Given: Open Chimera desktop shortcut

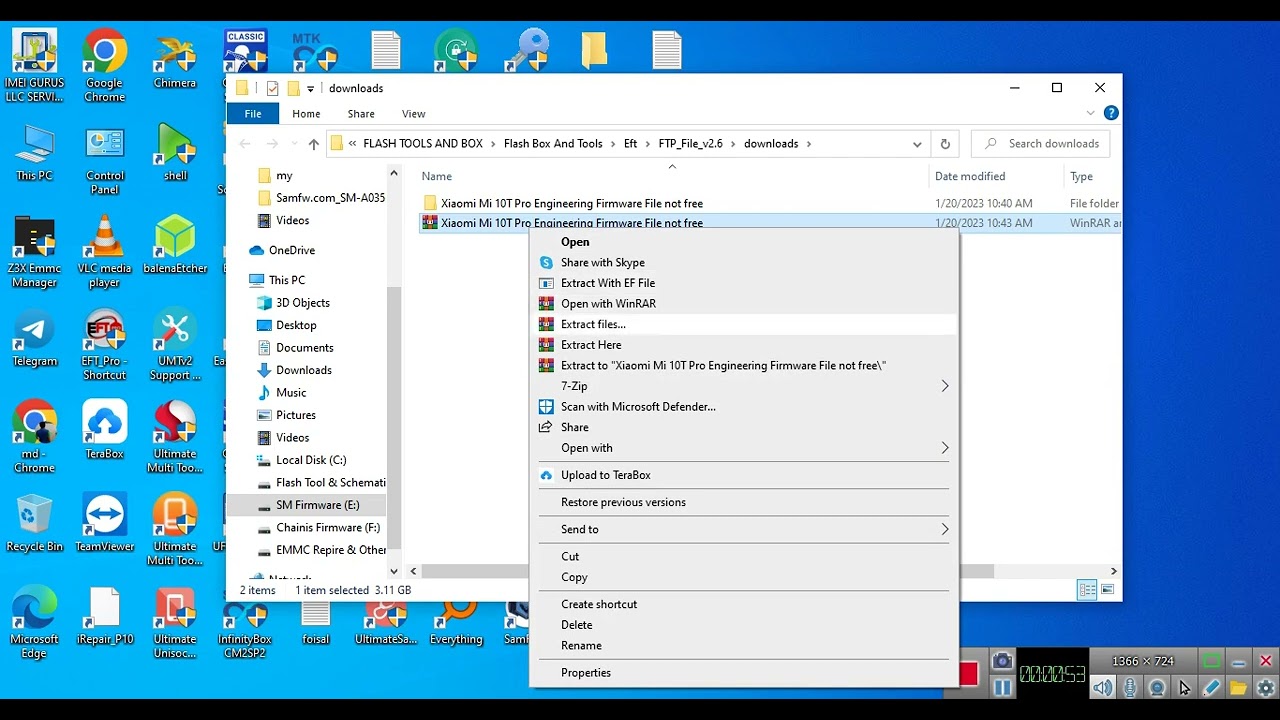Looking at the screenshot, I should click(x=175, y=59).
